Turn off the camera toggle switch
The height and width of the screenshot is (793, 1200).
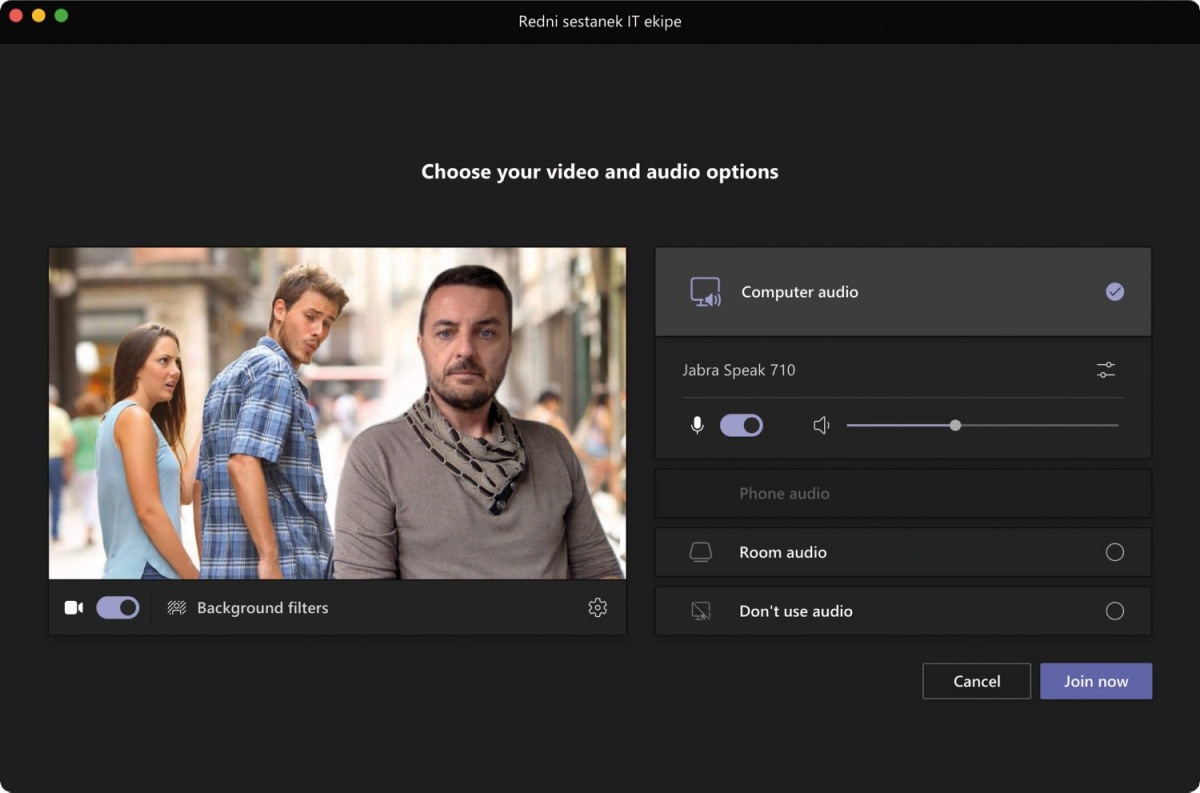point(118,607)
